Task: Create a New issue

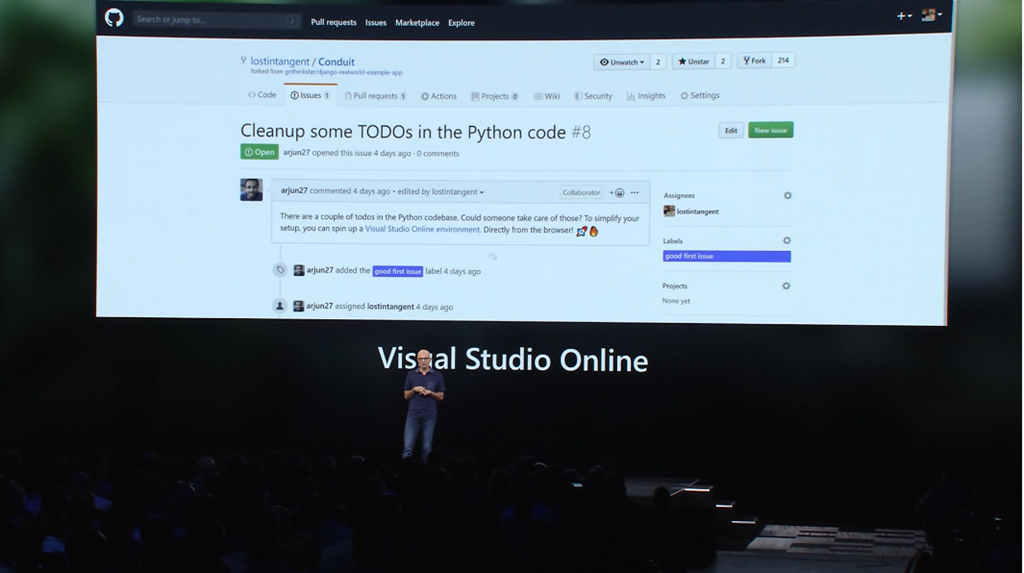Action: coord(771,130)
